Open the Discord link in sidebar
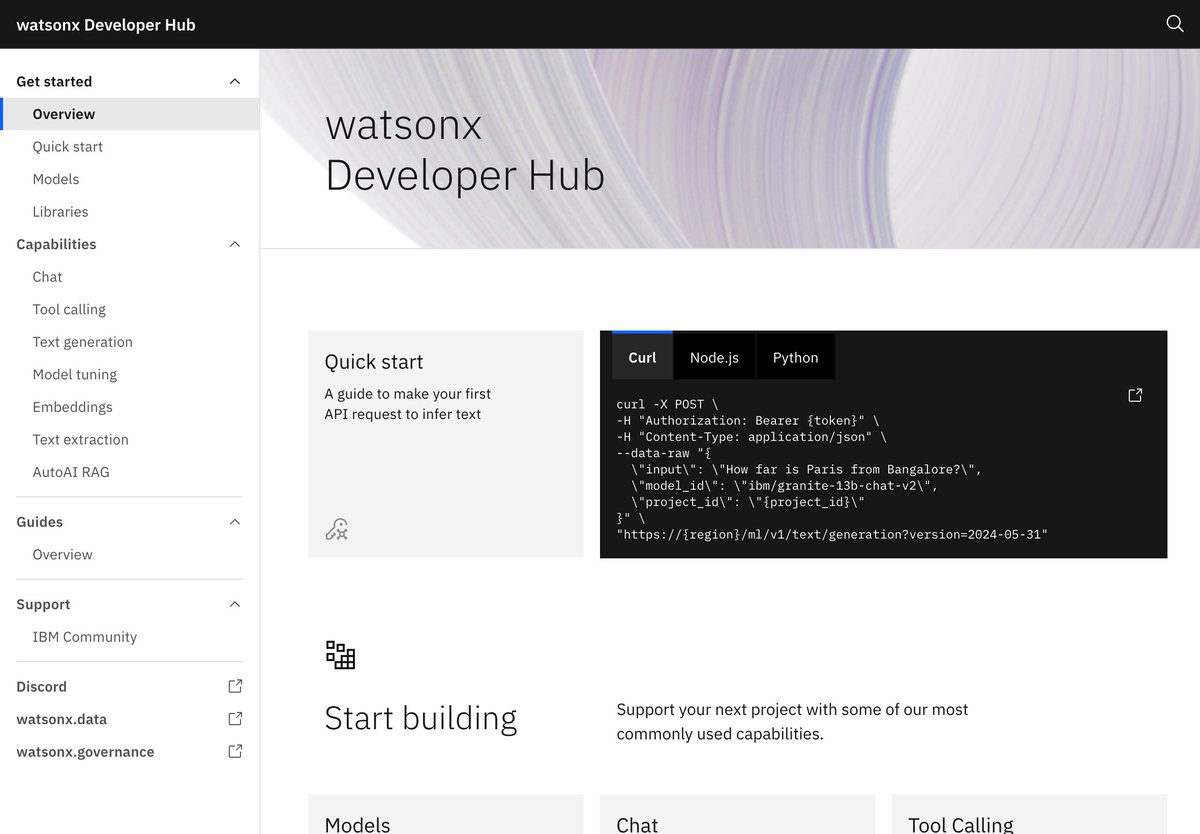The height and width of the screenshot is (834, 1200). pos(130,686)
